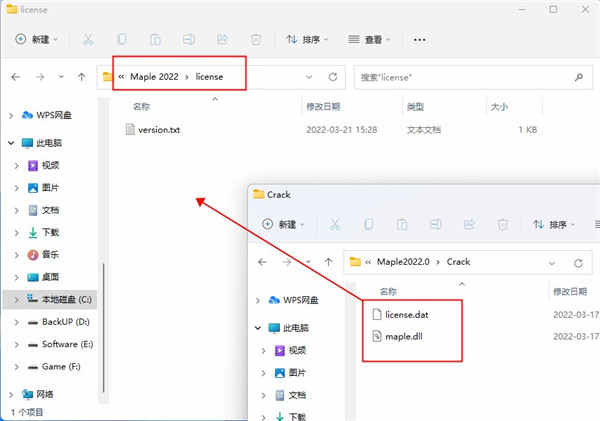Sort by Size column in license window
The height and width of the screenshot is (421, 600).
click(499, 107)
